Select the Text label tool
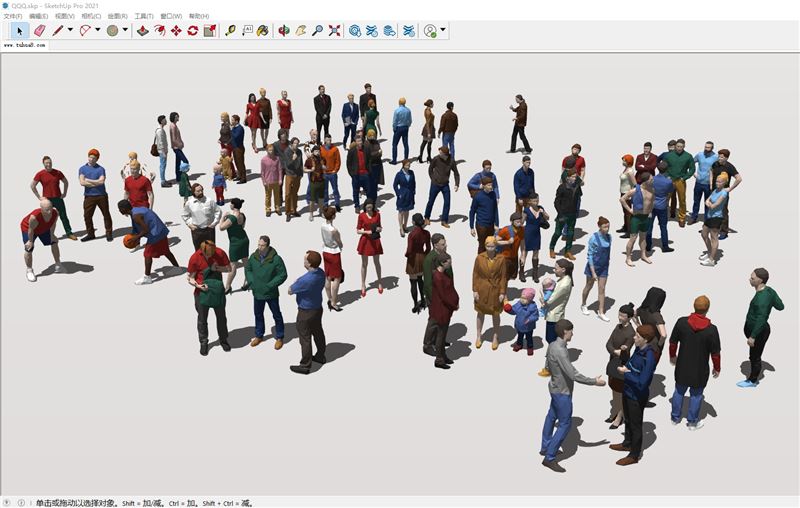The width and height of the screenshot is (800, 508). point(247,31)
